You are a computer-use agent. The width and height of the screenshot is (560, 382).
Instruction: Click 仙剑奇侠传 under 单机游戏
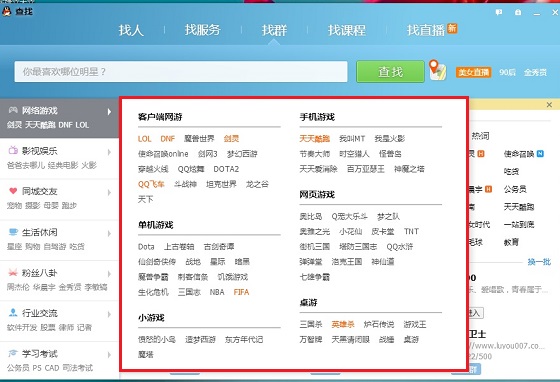coord(157,262)
